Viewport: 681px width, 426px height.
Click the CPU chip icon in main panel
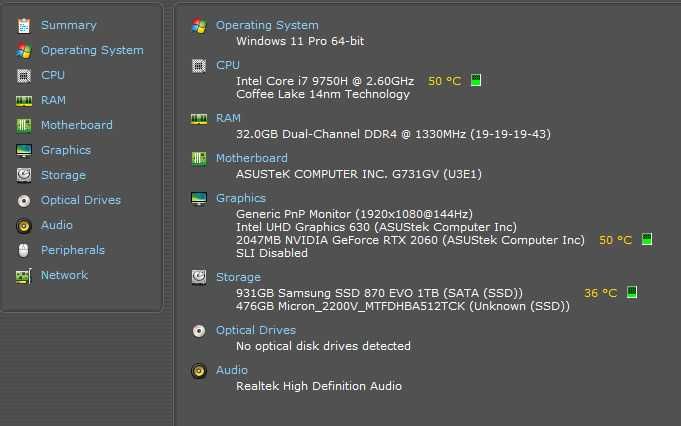pyautogui.click(x=199, y=66)
